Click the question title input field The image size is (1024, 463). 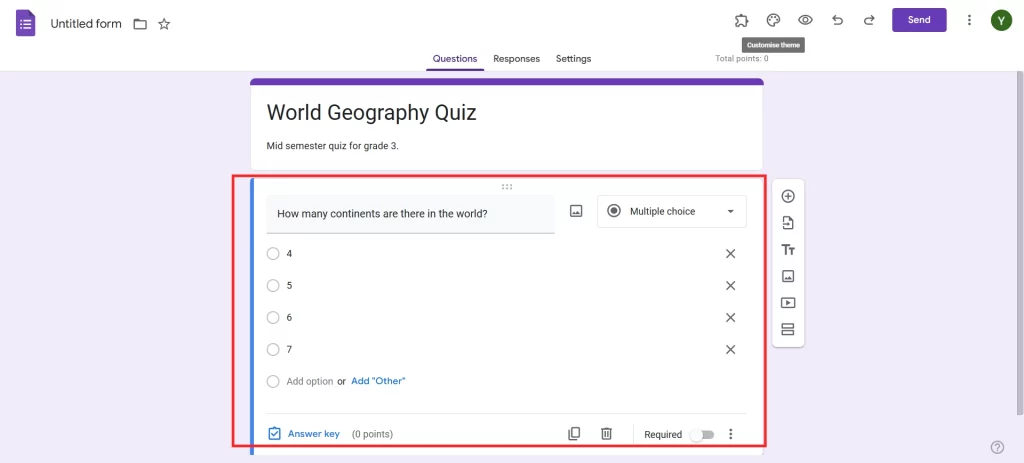pos(410,214)
